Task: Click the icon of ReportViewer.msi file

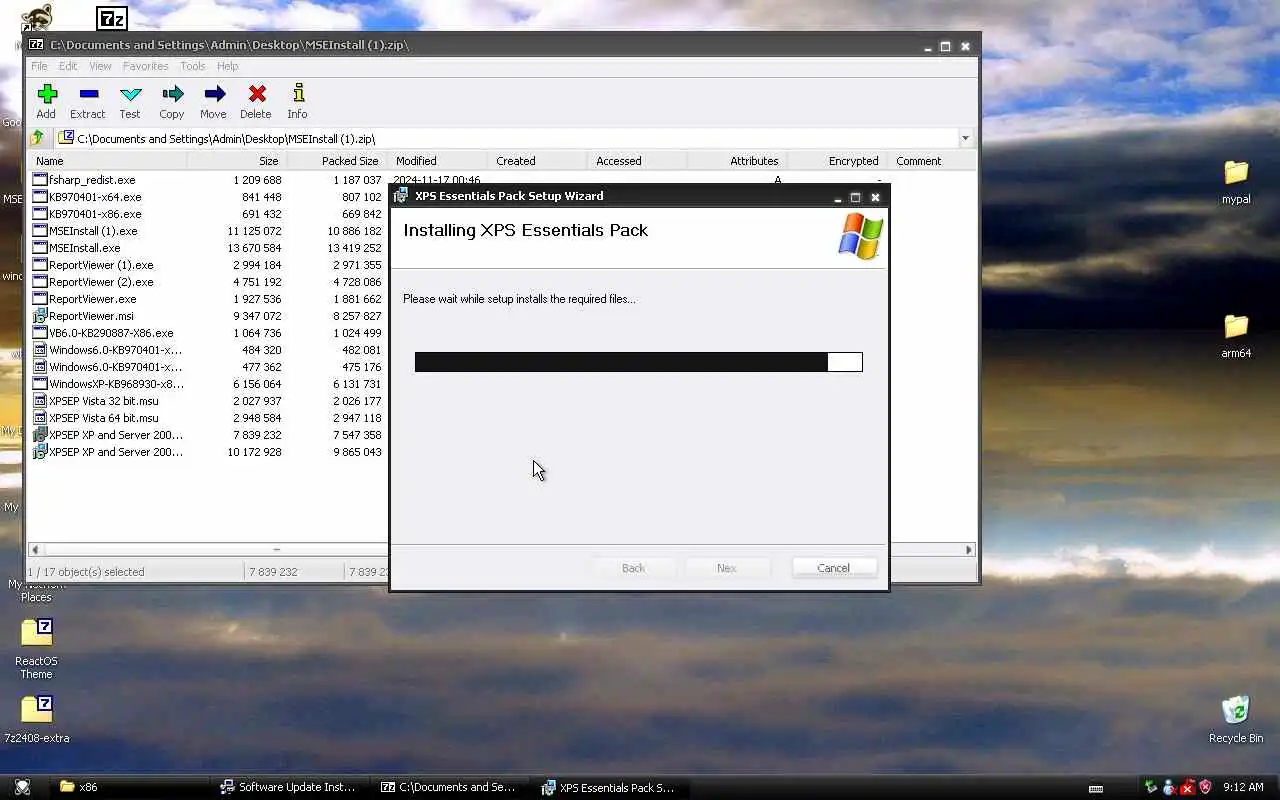Action: click(40, 316)
